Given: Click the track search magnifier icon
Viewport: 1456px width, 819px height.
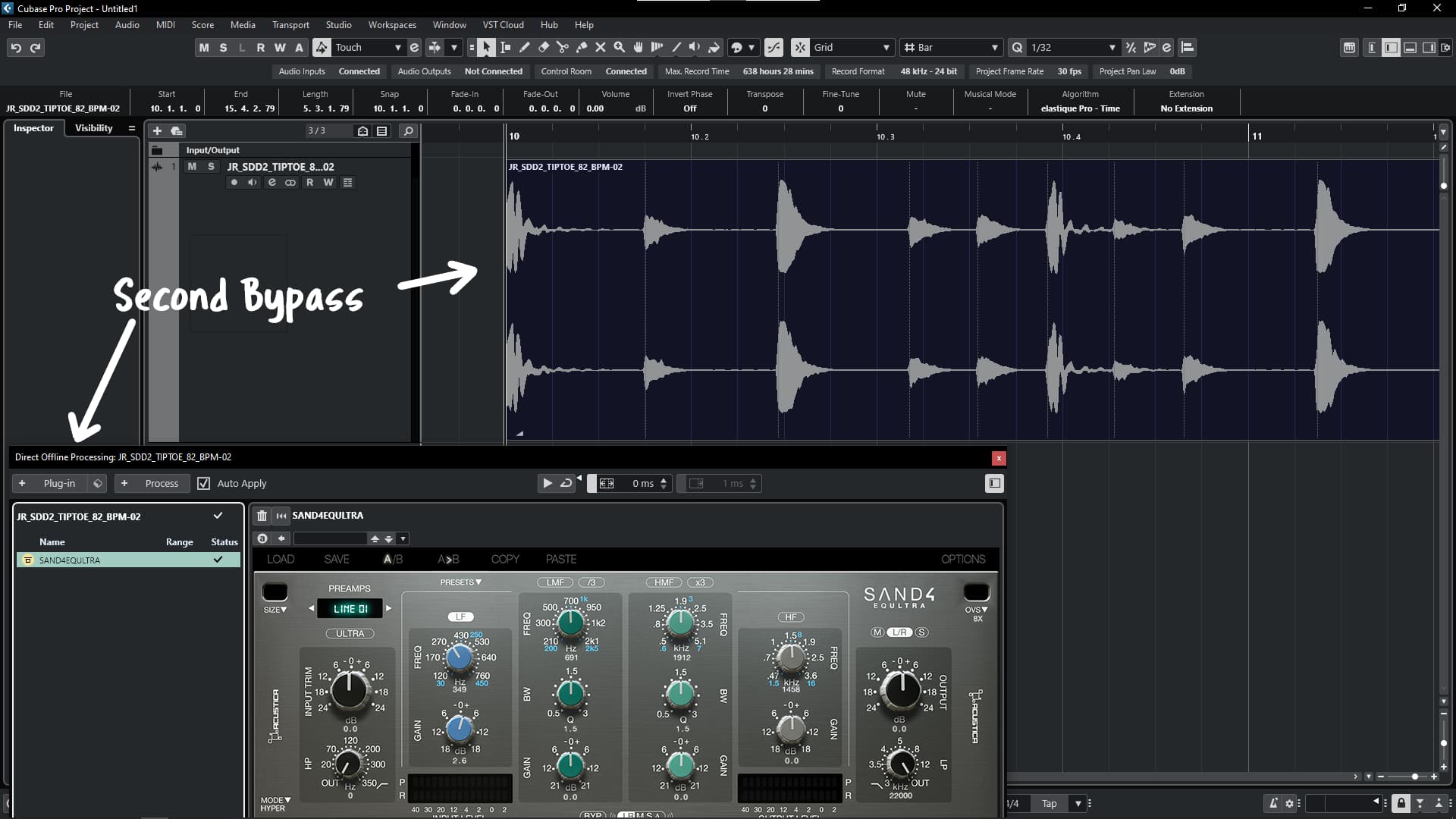Looking at the screenshot, I should 408,131.
